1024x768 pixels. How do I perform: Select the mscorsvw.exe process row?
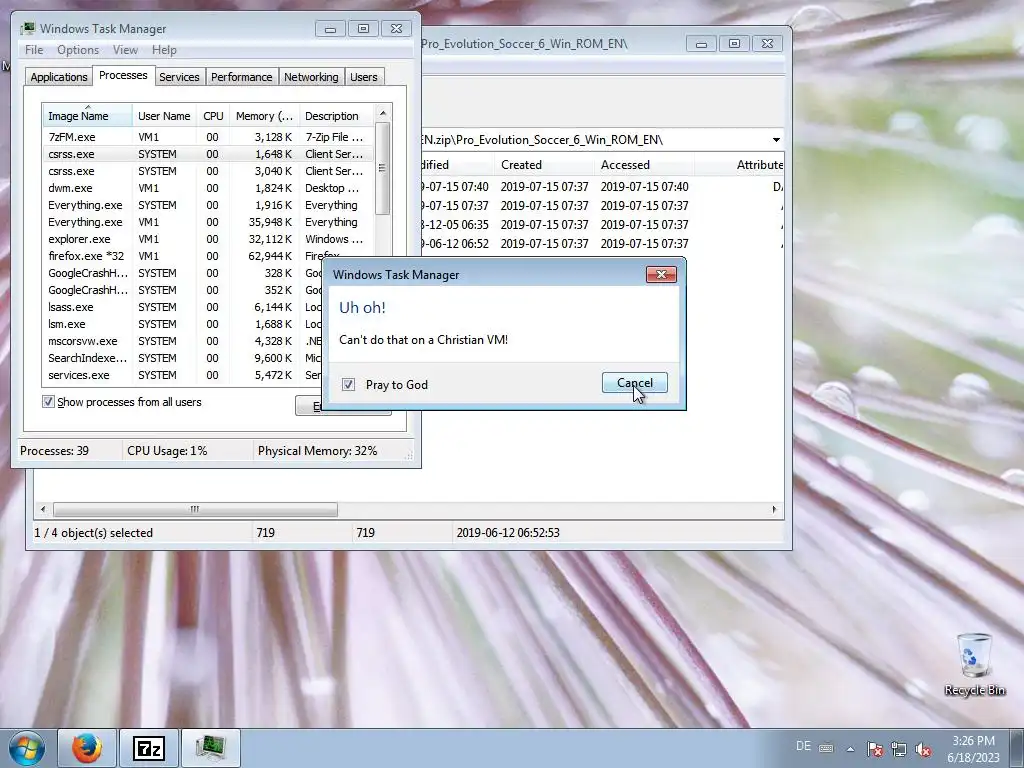coord(183,341)
